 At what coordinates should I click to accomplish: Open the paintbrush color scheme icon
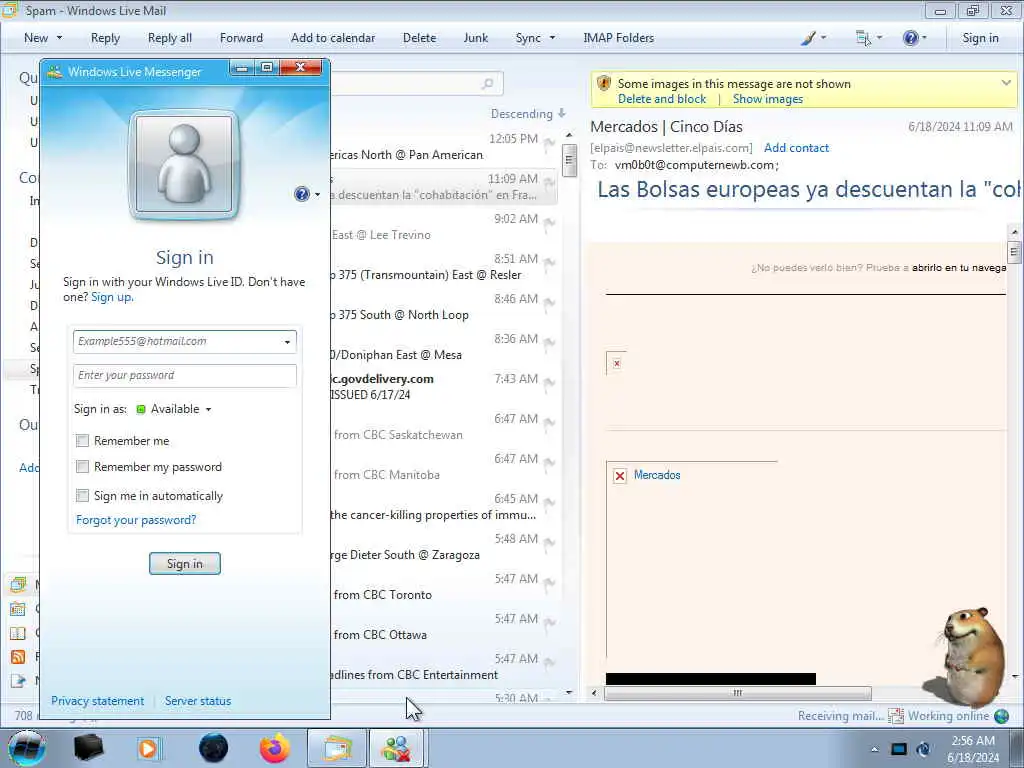click(808, 38)
